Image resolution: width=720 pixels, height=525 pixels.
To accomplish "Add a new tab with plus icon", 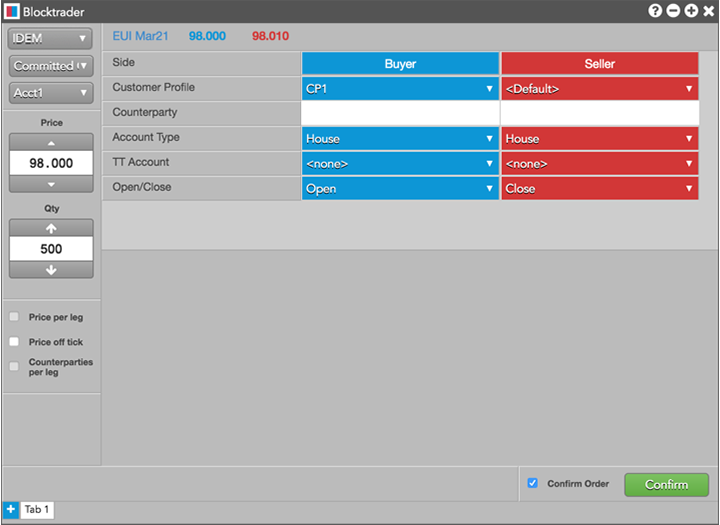I will coord(10,510).
